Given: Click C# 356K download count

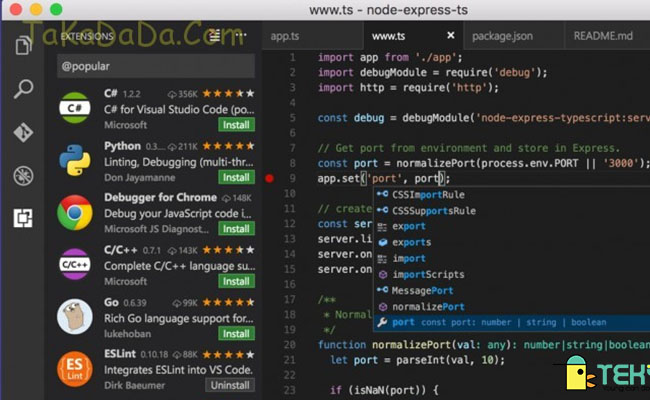Looking at the screenshot, I should point(183,94).
